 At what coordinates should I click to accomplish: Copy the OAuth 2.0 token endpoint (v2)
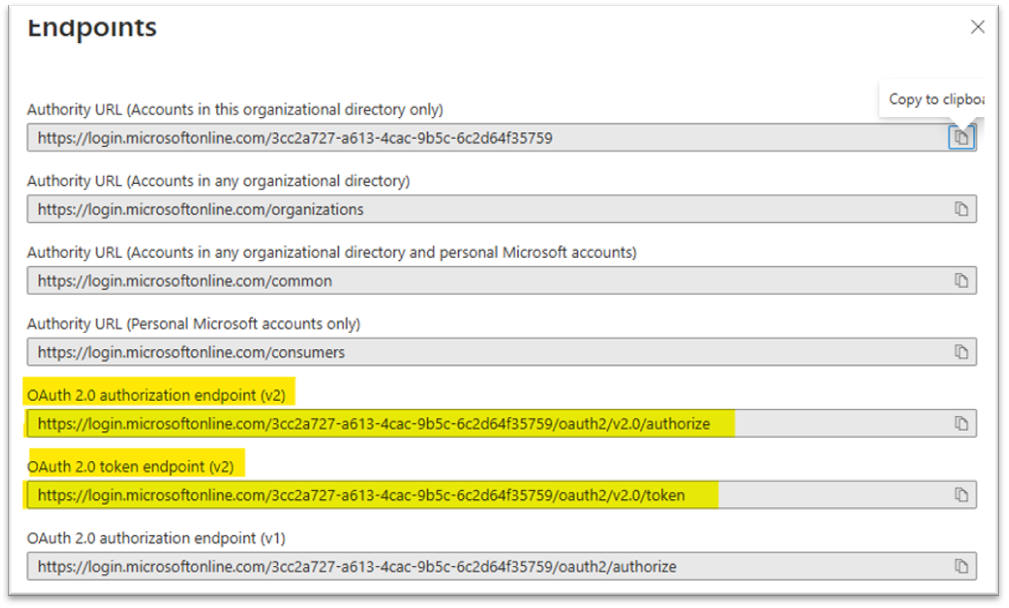[961, 495]
